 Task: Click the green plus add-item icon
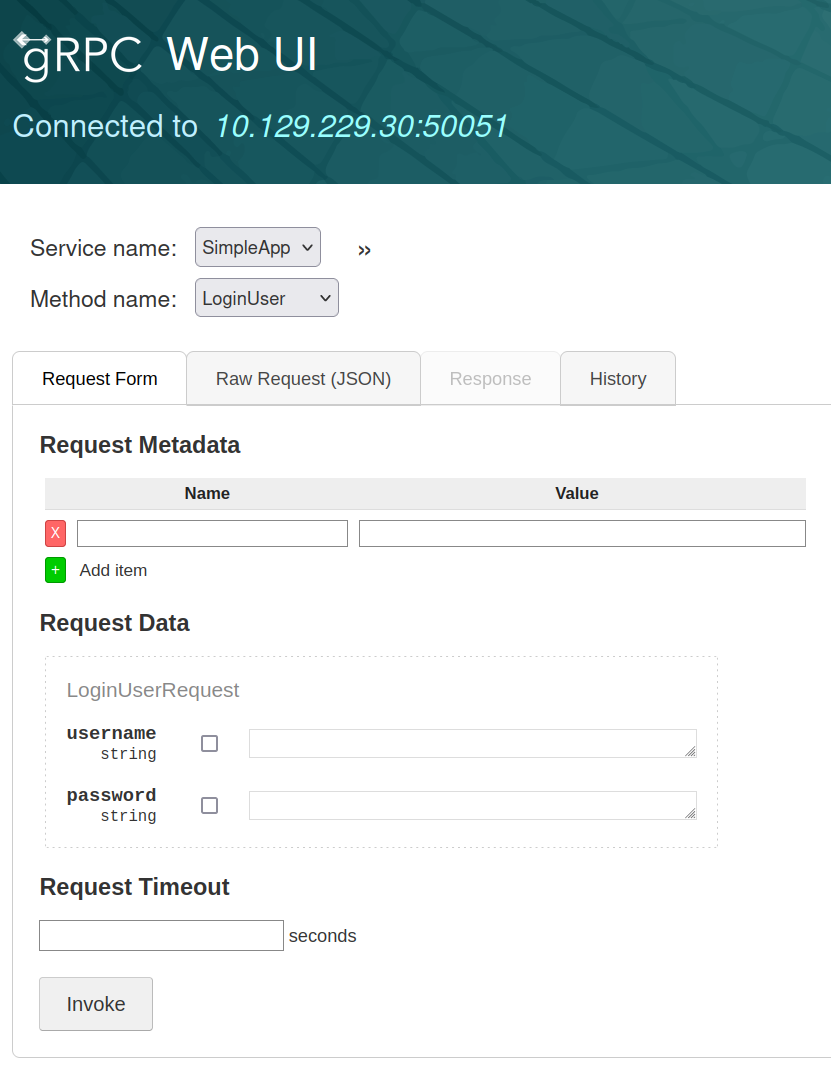(x=55, y=570)
